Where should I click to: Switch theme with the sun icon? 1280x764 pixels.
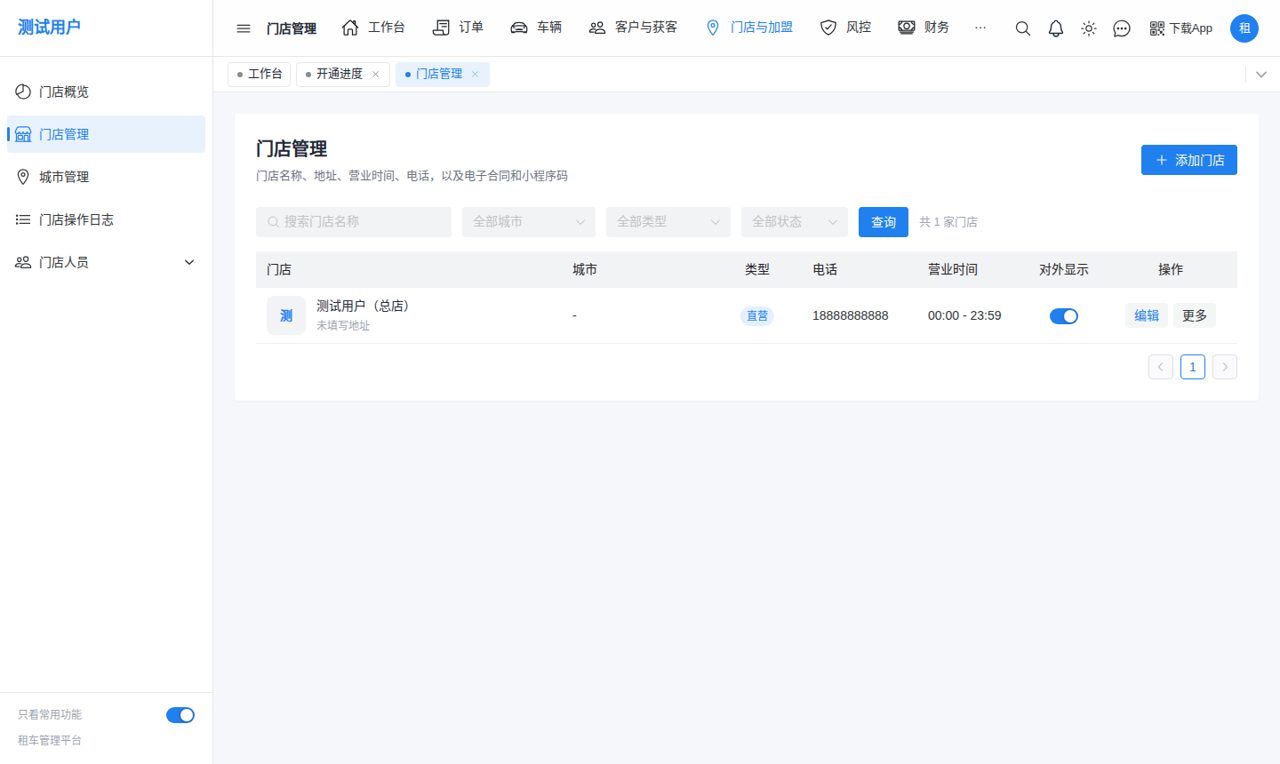click(x=1088, y=28)
